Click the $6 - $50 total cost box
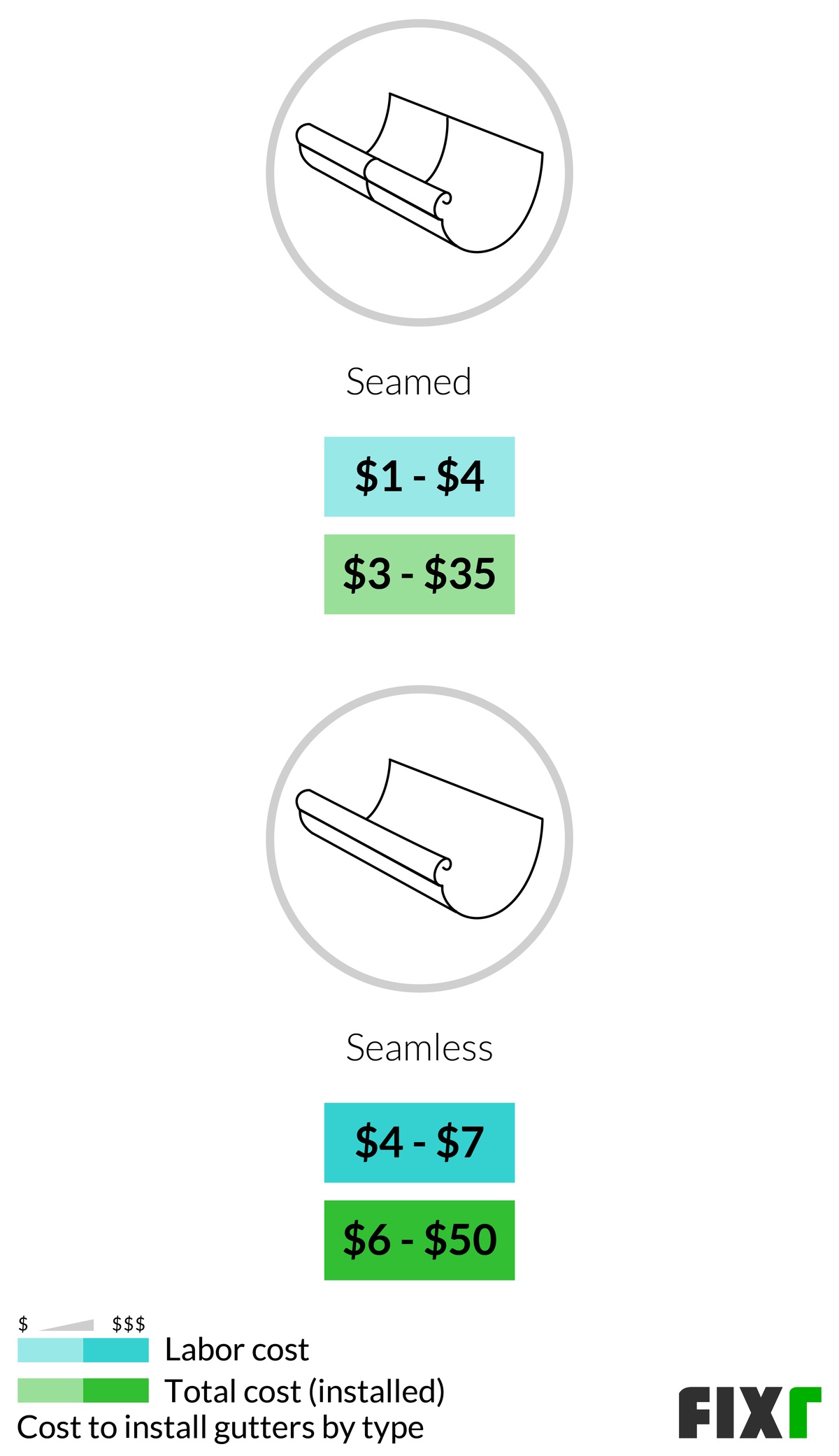Viewport: 839px width, 1456px height. click(419, 1240)
